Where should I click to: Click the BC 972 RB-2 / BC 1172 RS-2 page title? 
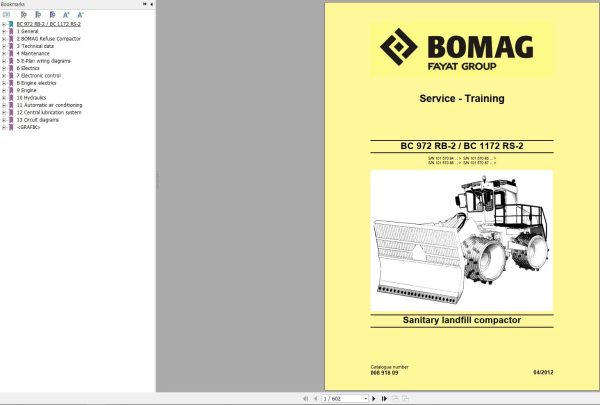click(462, 146)
